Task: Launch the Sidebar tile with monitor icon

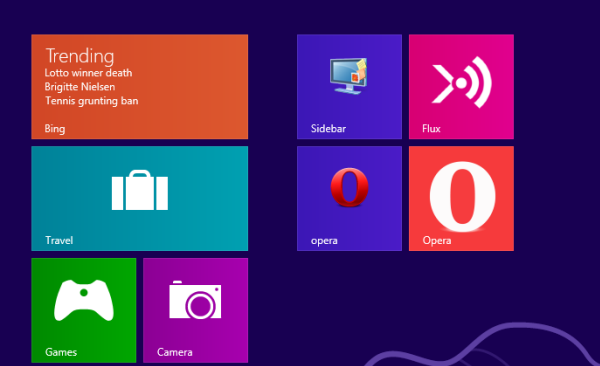Action: pos(349,87)
